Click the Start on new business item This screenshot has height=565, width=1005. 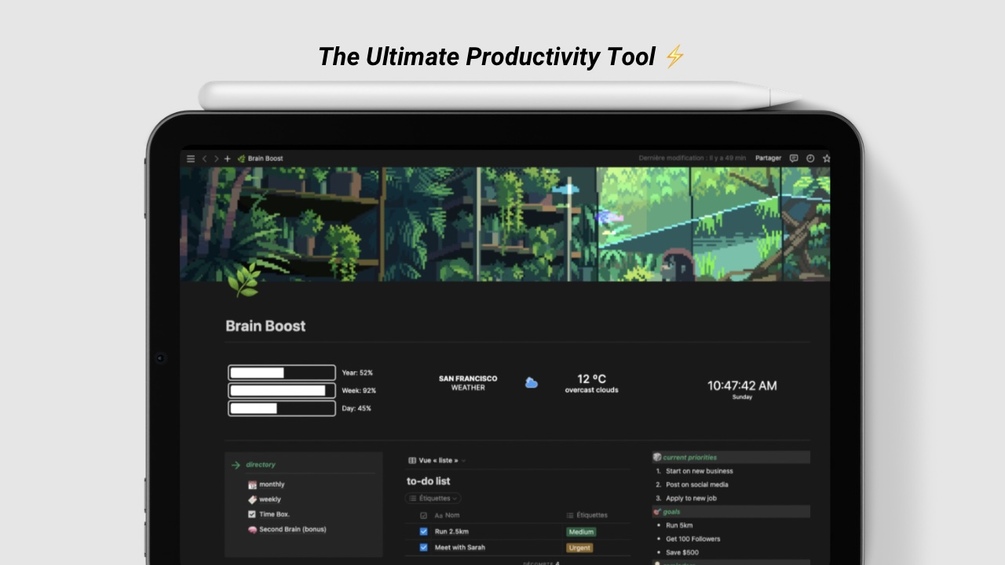[x=699, y=471]
